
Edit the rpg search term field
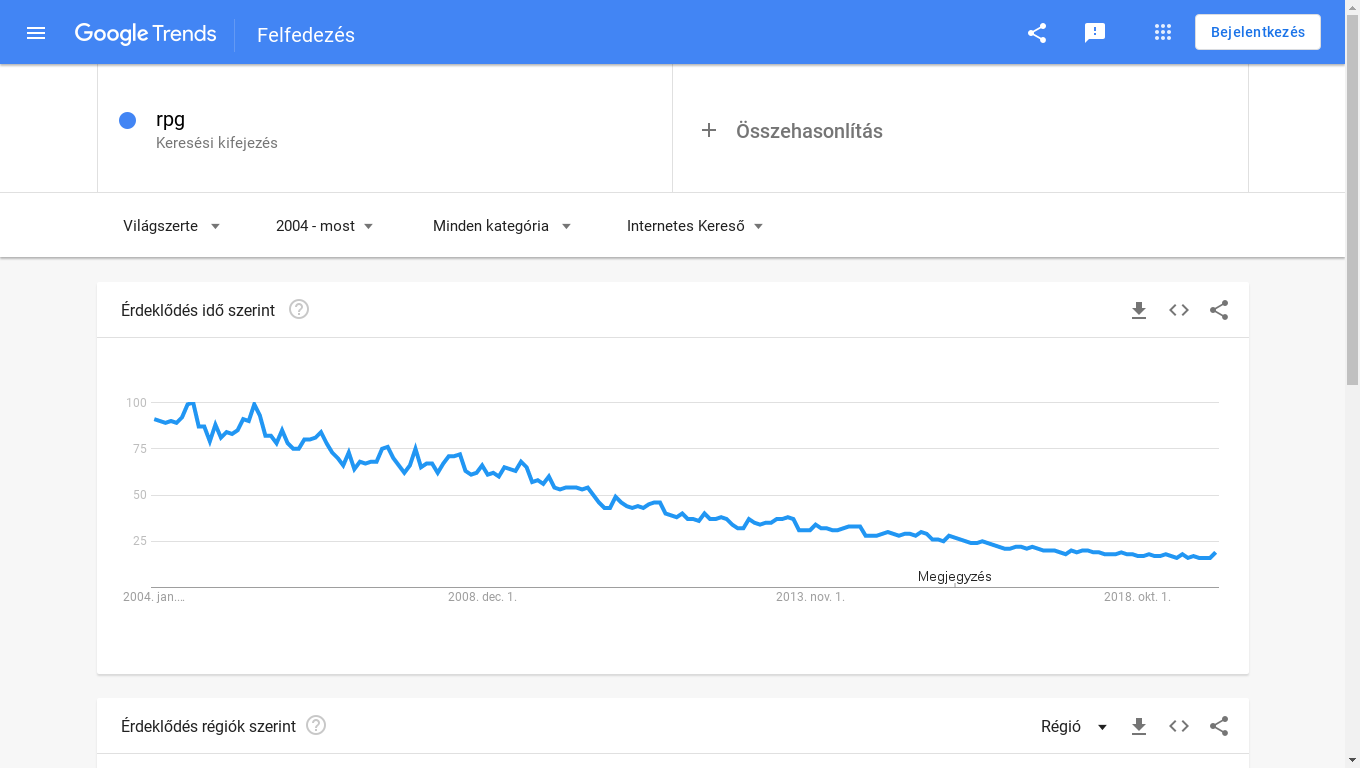pyautogui.click(x=385, y=130)
